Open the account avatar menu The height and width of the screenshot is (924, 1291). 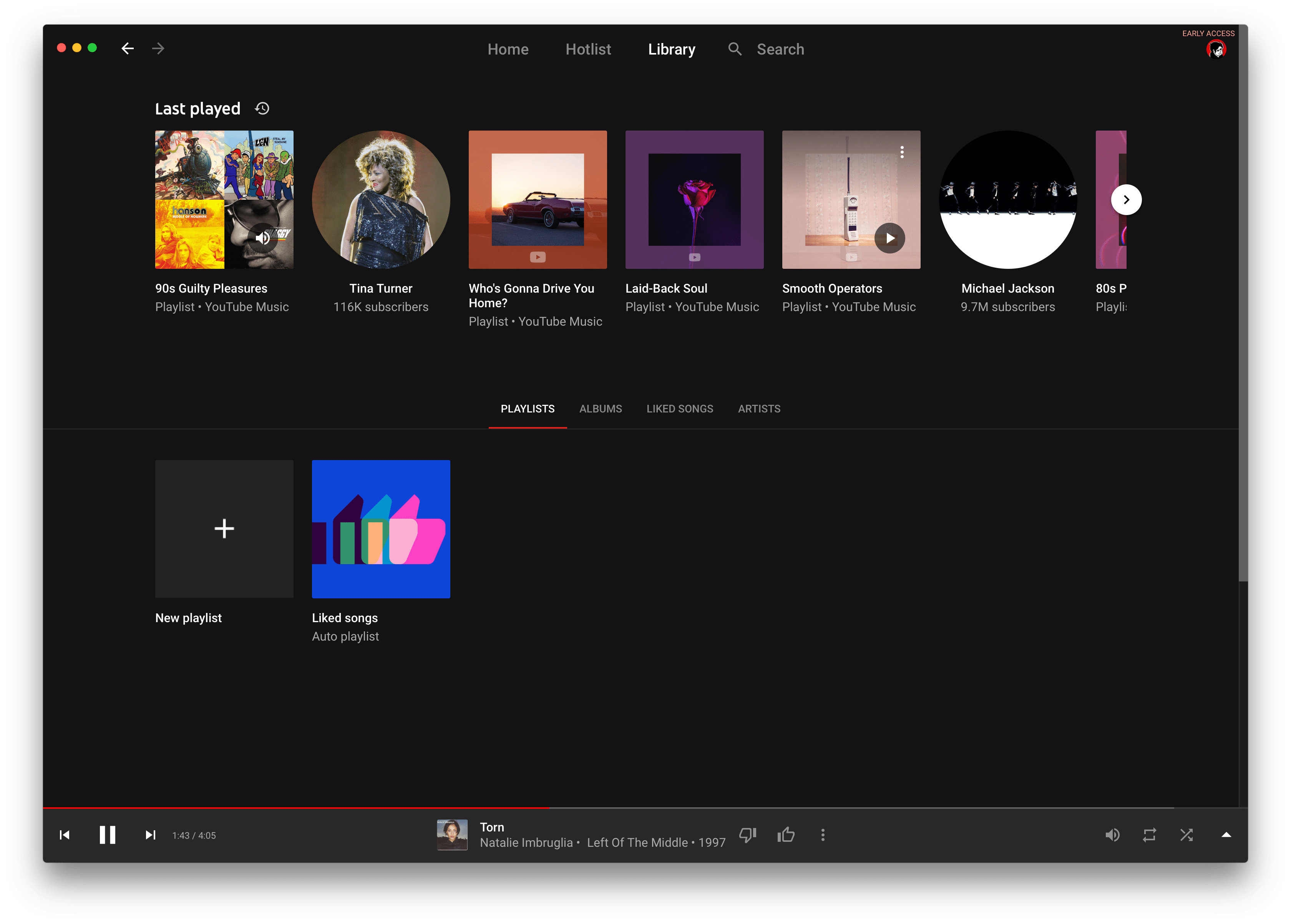(x=1216, y=50)
